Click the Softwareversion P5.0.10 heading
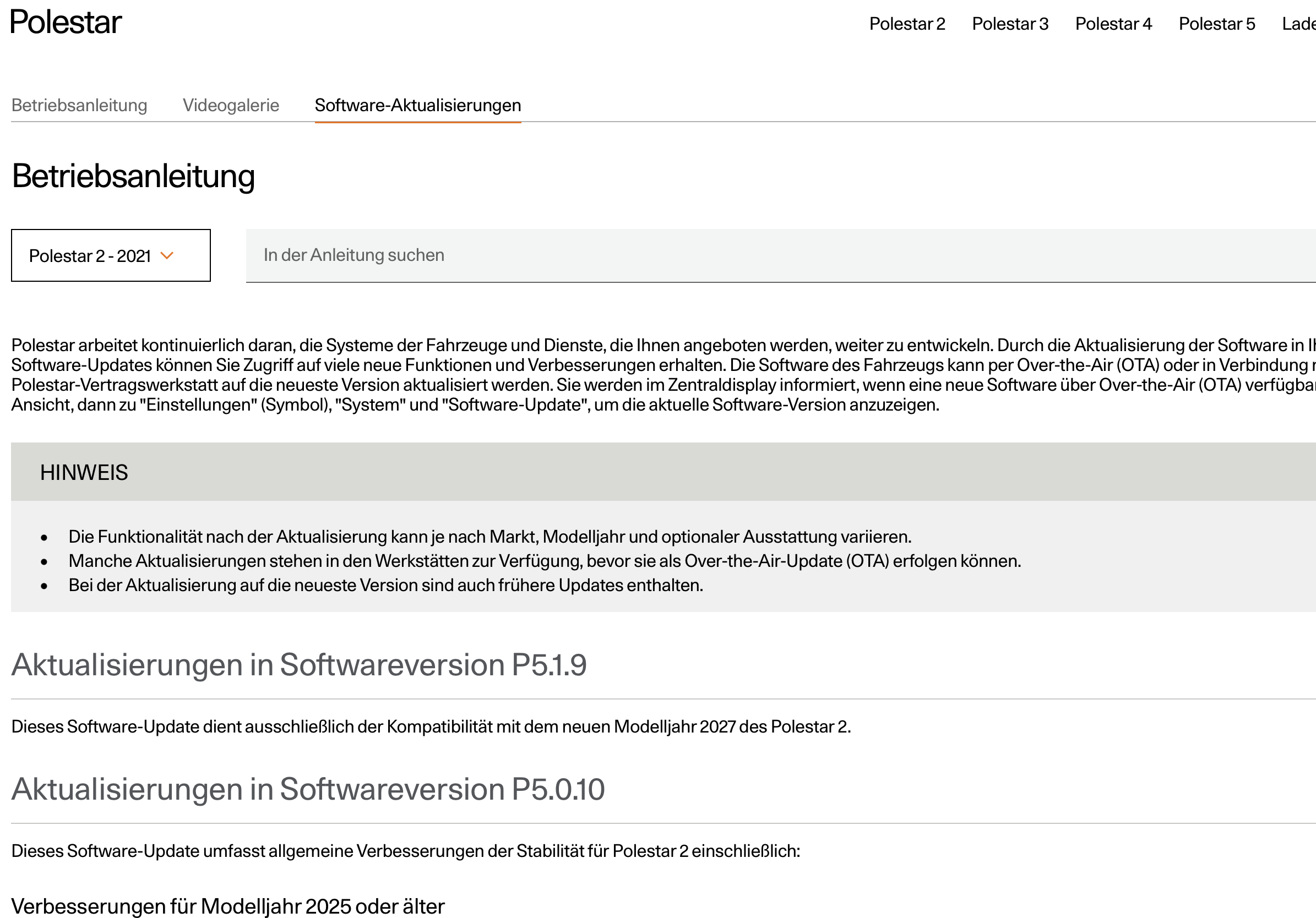 click(308, 789)
